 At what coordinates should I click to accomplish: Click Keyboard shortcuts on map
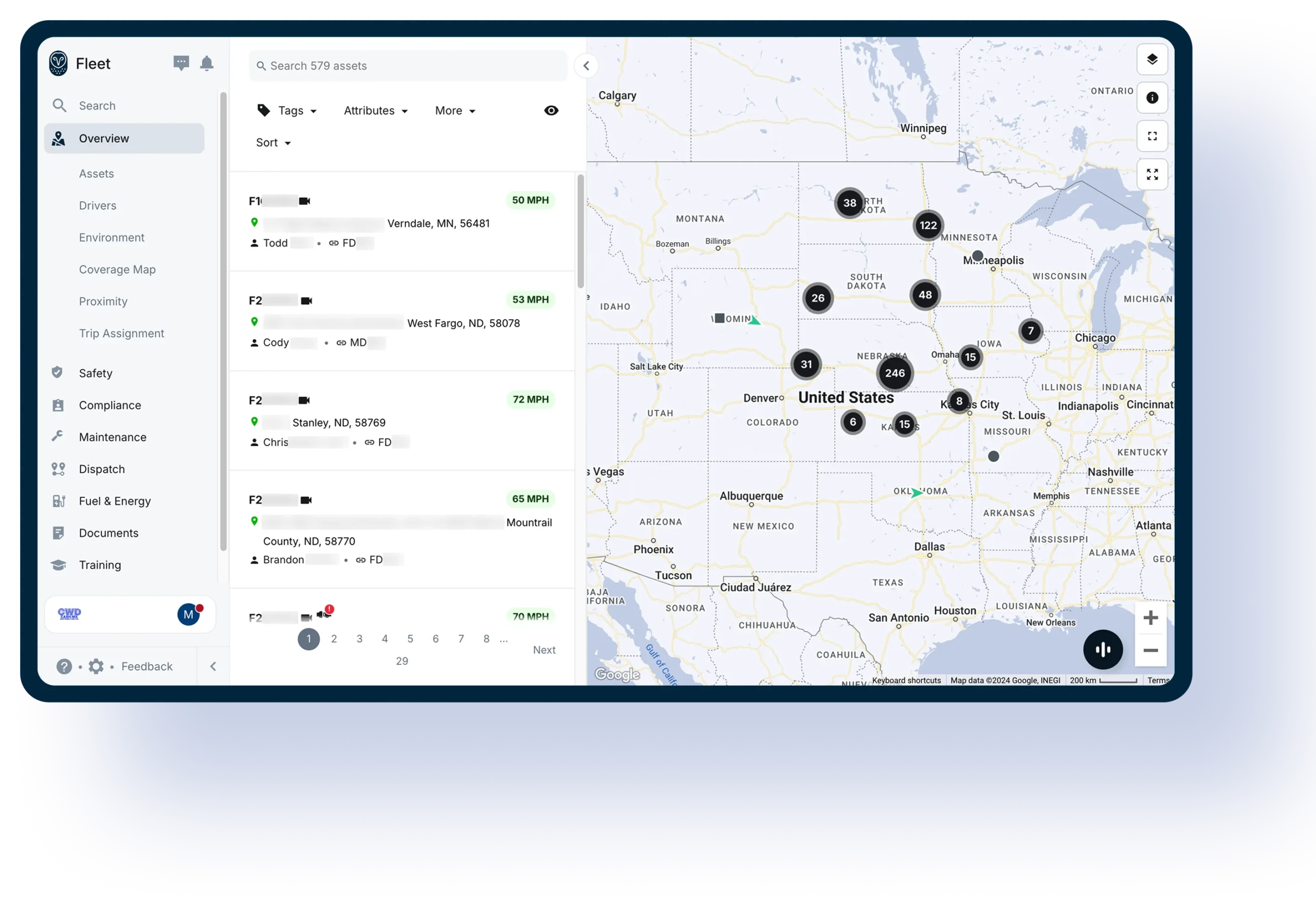coord(906,681)
